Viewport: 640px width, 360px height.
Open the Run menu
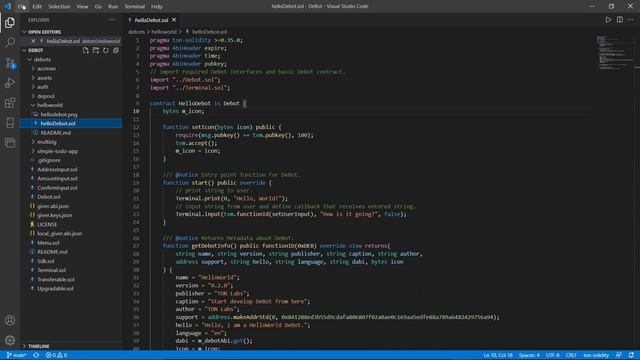click(x=113, y=6)
